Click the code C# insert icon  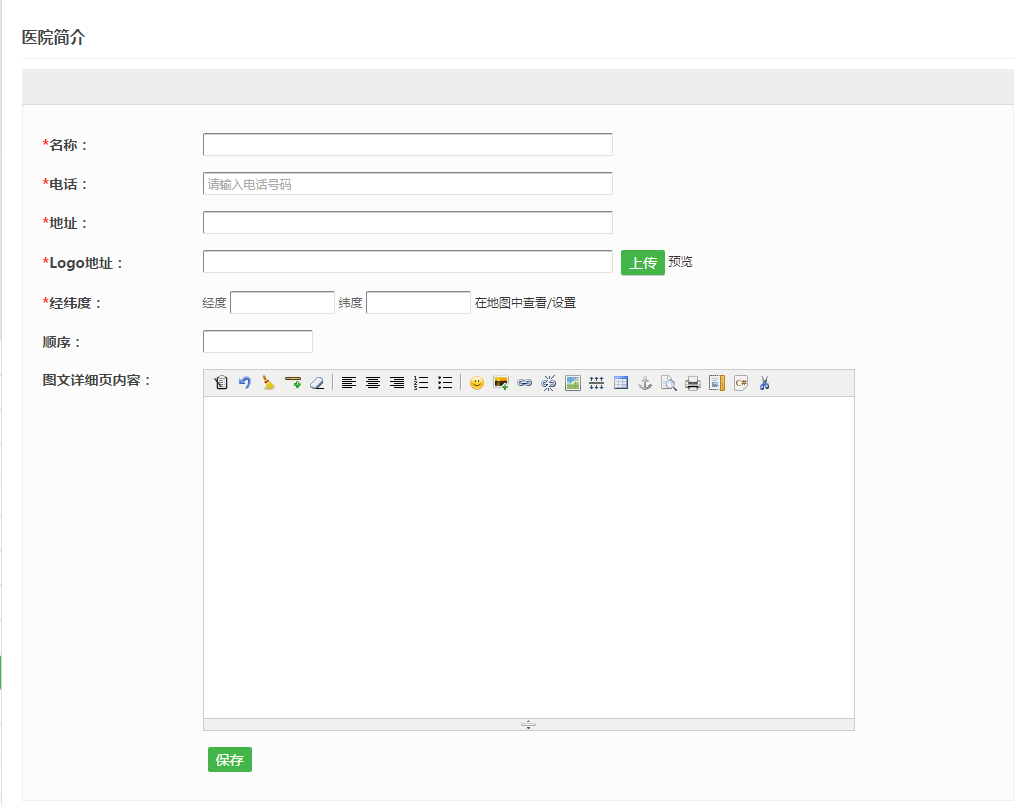tap(741, 383)
